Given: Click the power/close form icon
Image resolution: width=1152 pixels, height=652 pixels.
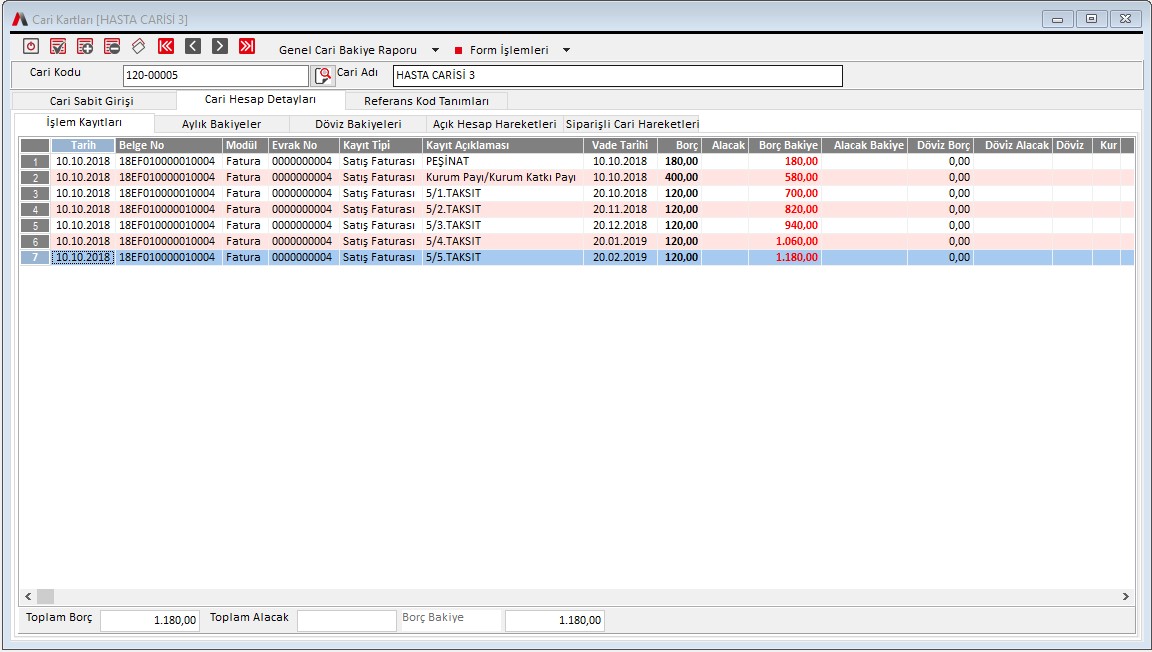Looking at the screenshot, I should [x=31, y=46].
